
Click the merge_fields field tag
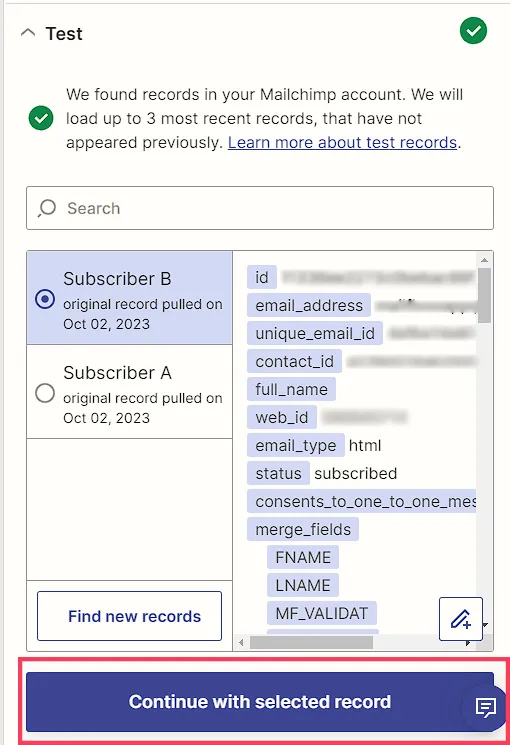click(x=303, y=530)
